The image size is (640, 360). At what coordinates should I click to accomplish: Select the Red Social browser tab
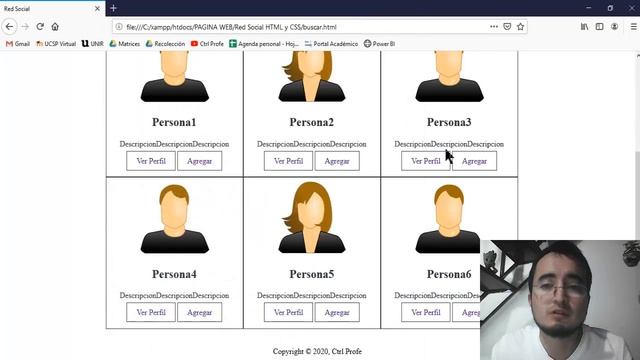(x=53, y=9)
